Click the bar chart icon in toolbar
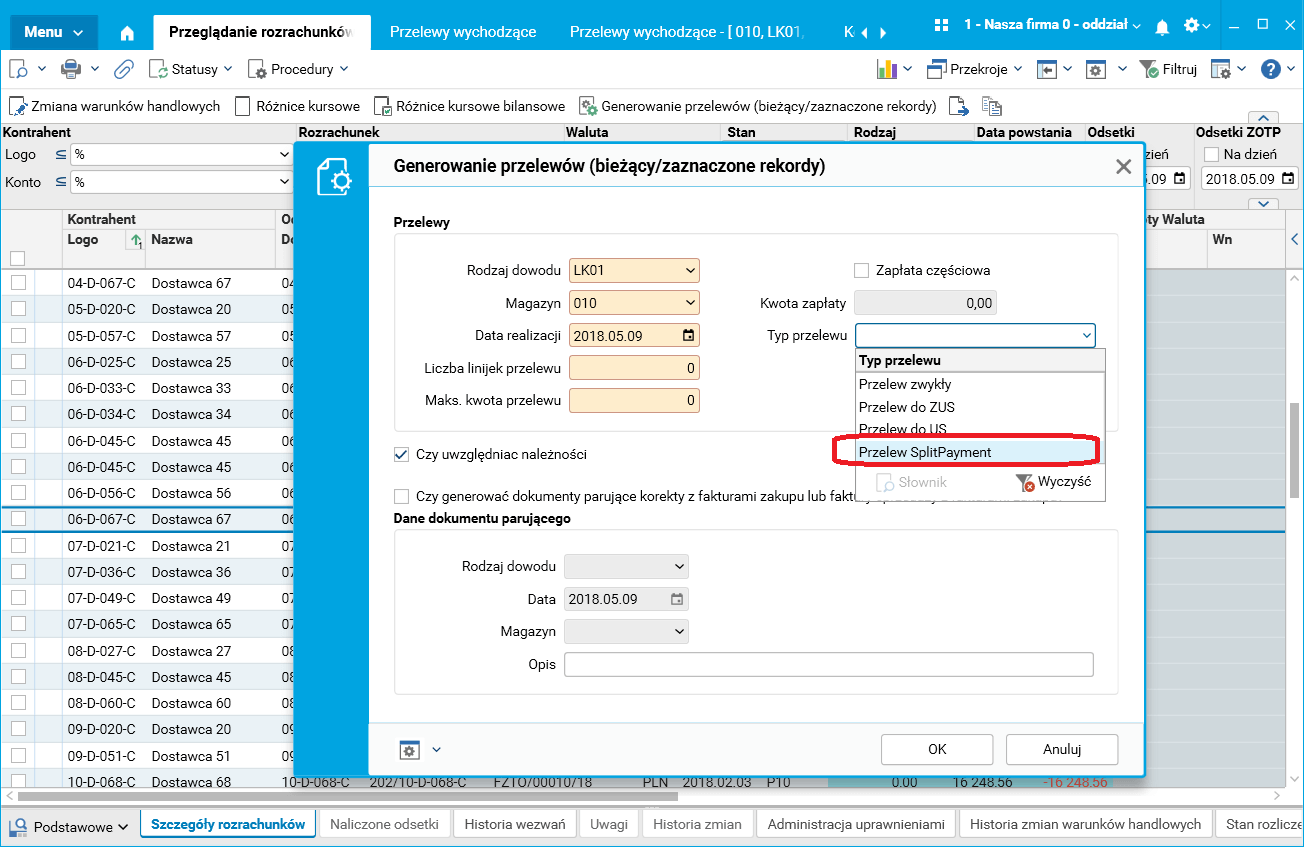 [x=886, y=69]
